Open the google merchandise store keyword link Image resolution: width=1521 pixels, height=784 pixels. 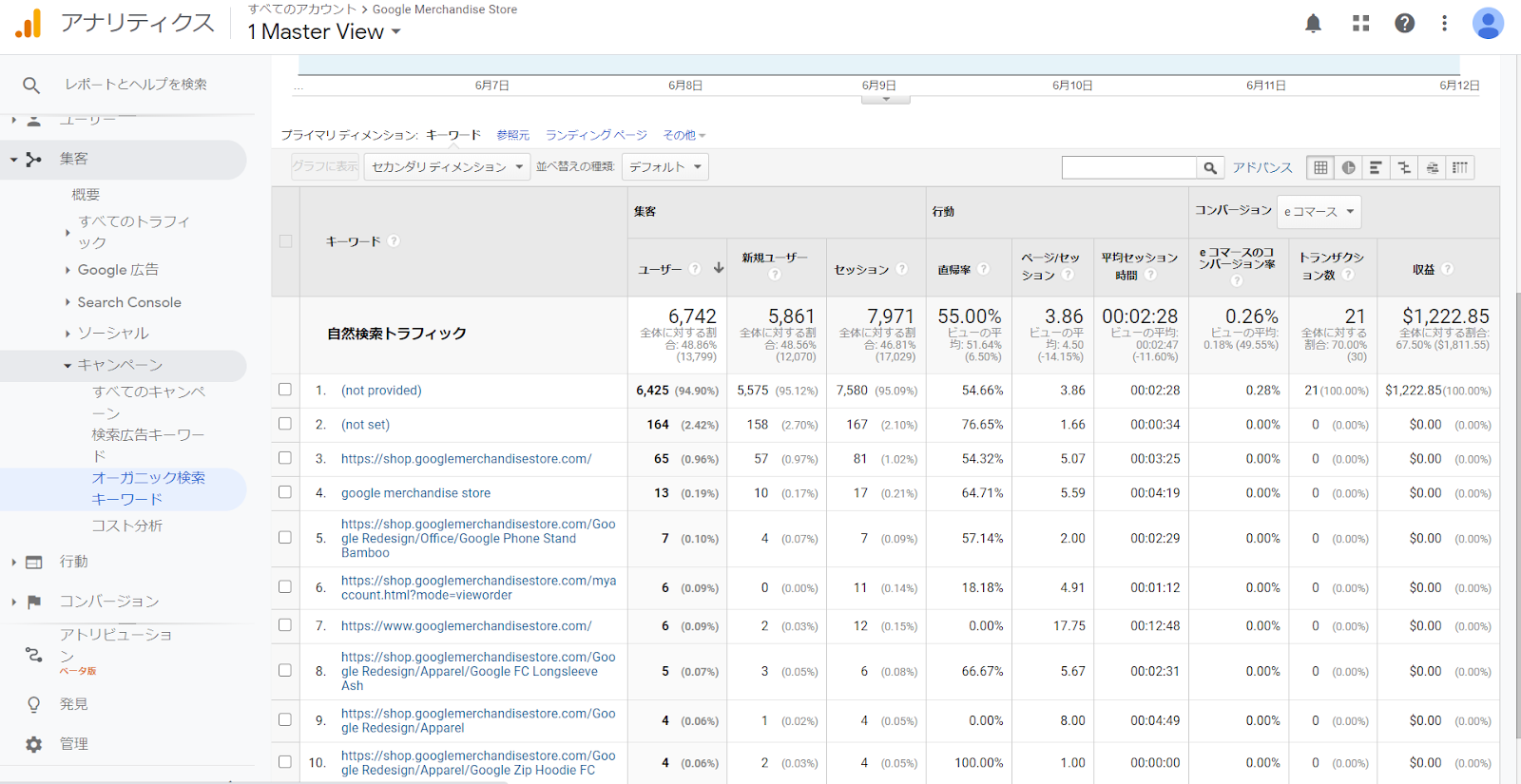pyautogui.click(x=416, y=493)
